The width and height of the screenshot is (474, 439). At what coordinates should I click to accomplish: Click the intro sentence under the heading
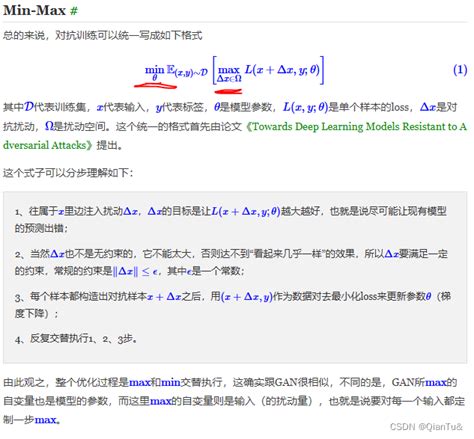coord(102,35)
